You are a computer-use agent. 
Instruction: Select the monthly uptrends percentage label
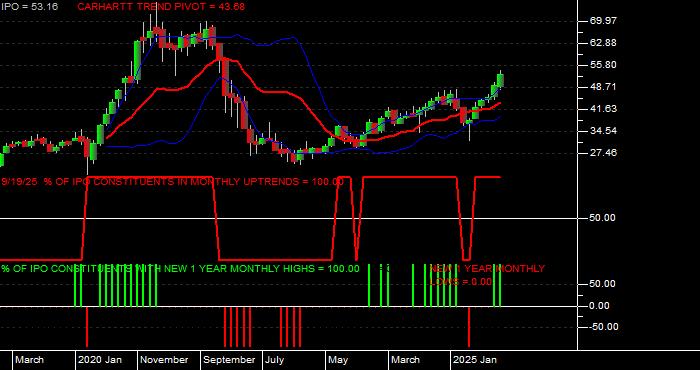[x=172, y=182]
